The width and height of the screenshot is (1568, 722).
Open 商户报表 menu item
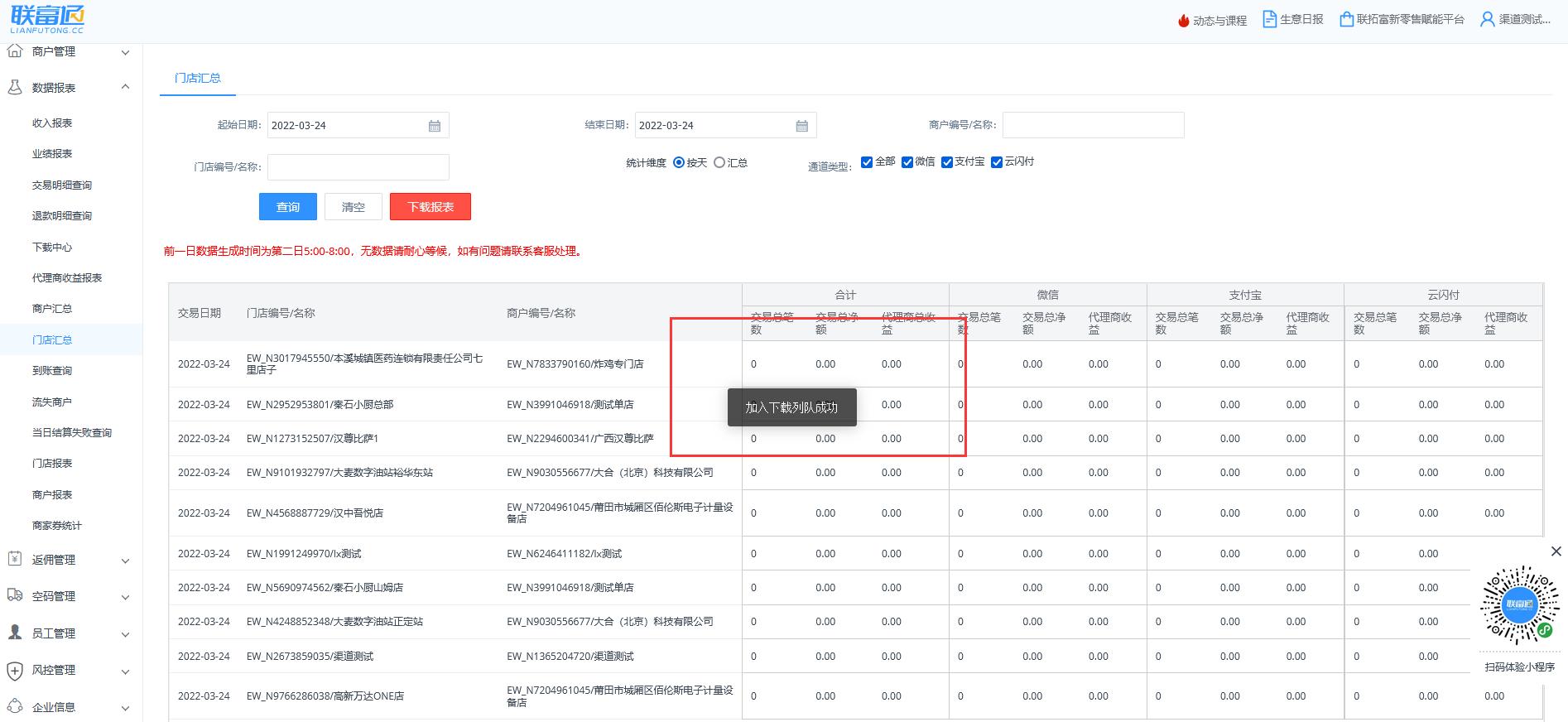(52, 494)
